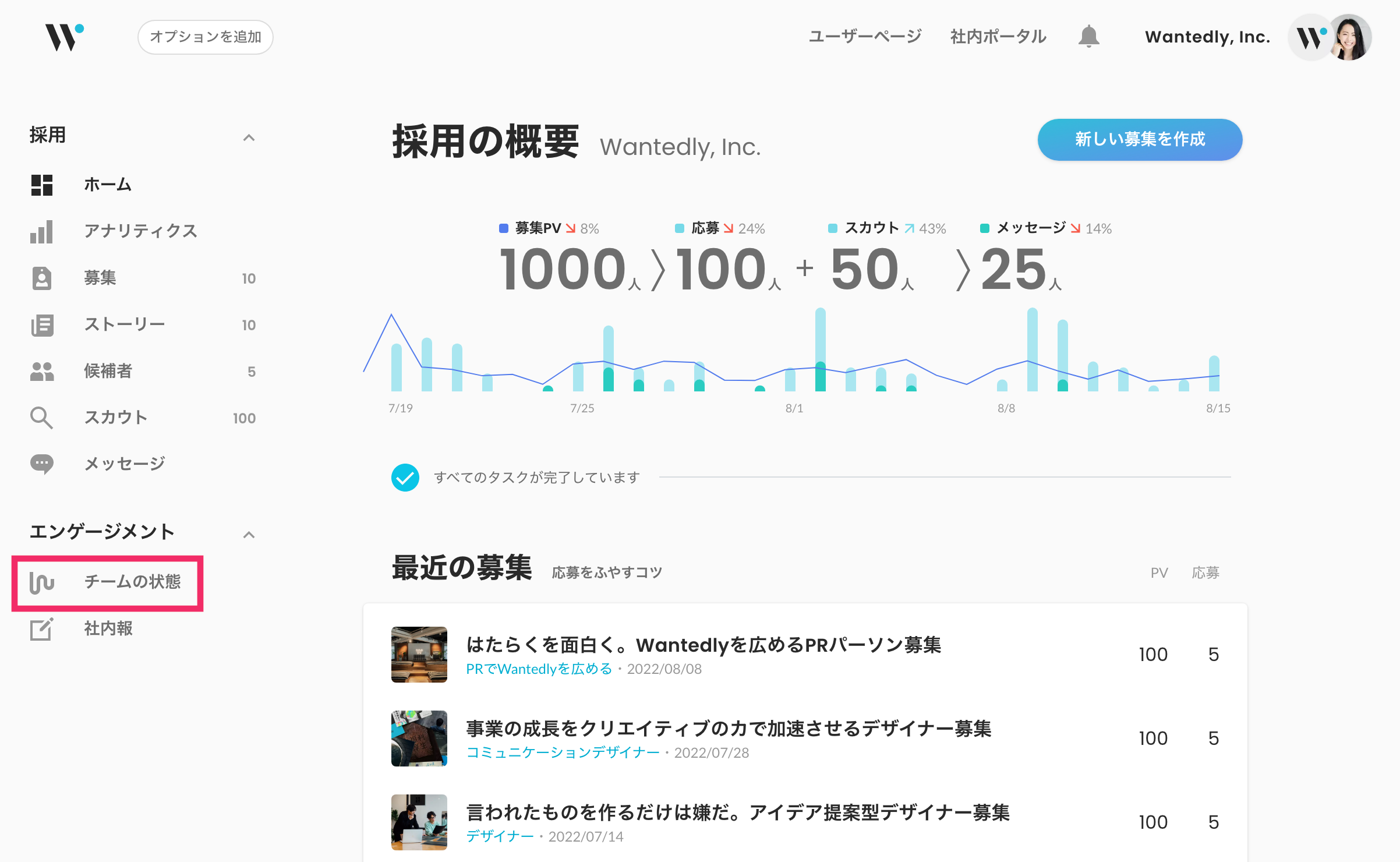Click the 7/25 date on chart axis
The width and height of the screenshot is (1400, 862).
pos(582,408)
